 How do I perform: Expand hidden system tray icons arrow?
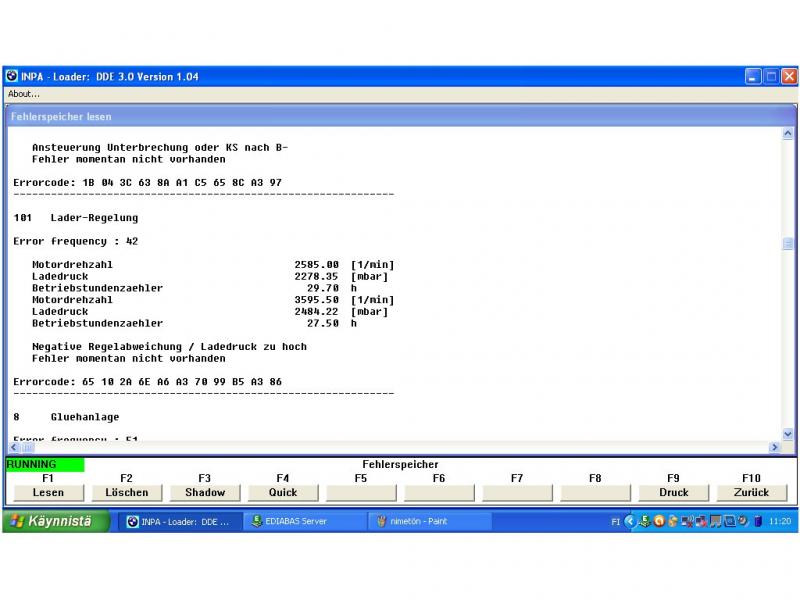point(630,521)
